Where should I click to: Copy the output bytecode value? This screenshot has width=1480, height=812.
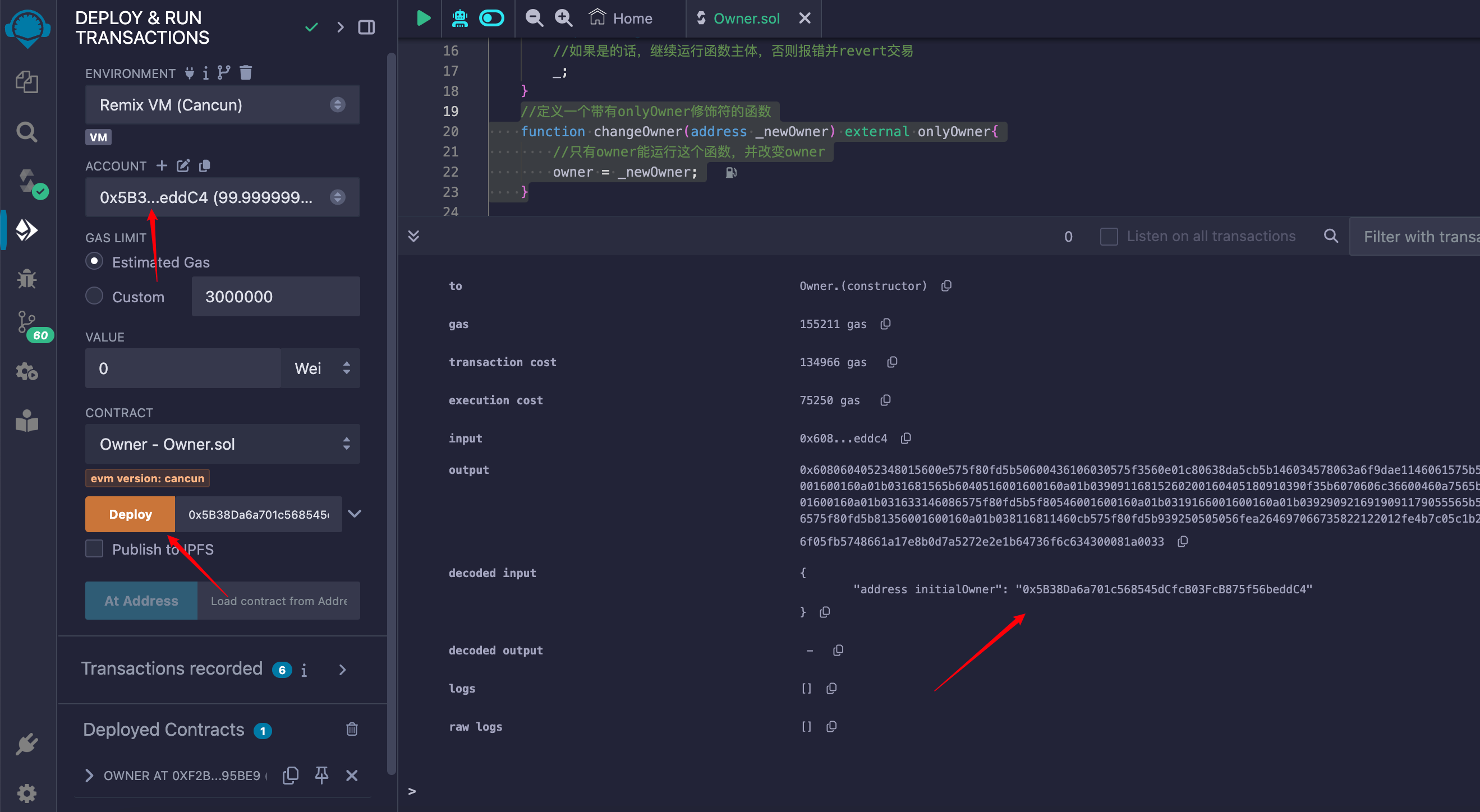pyautogui.click(x=1183, y=542)
